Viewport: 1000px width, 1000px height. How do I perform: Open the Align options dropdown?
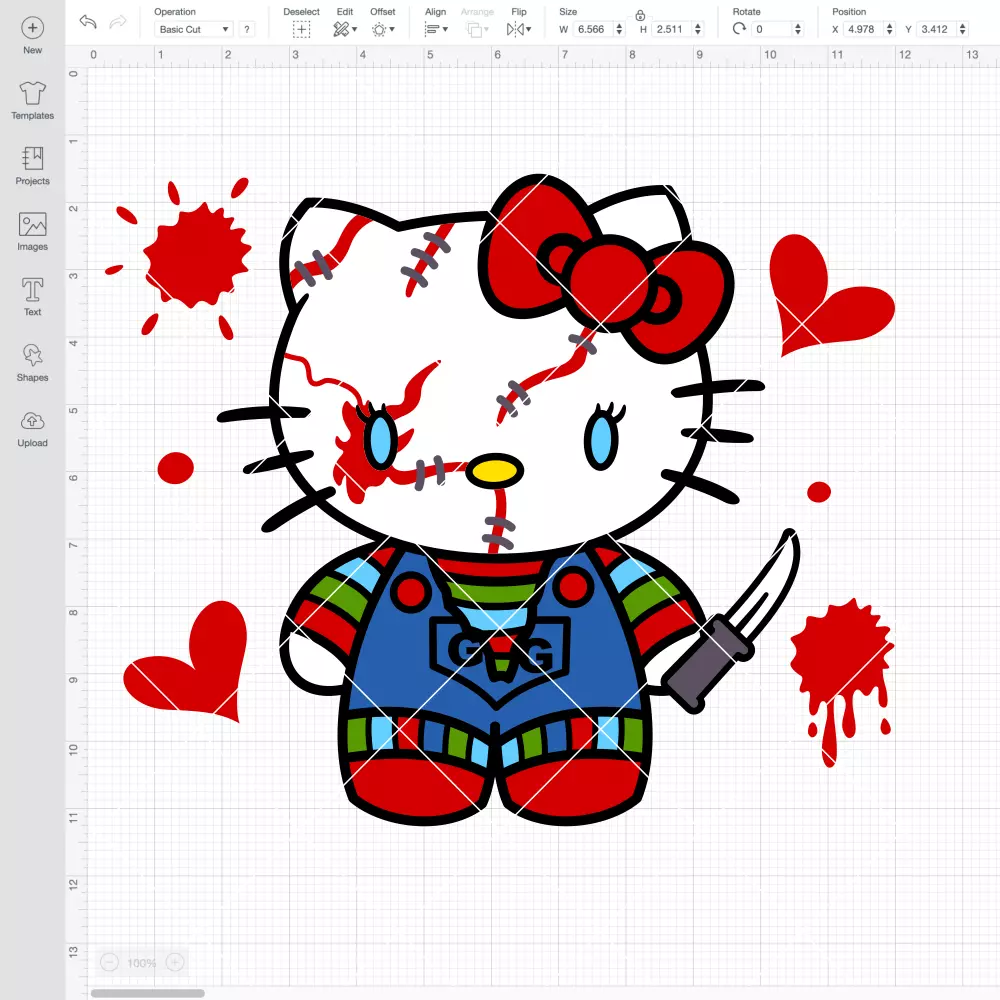(436, 29)
